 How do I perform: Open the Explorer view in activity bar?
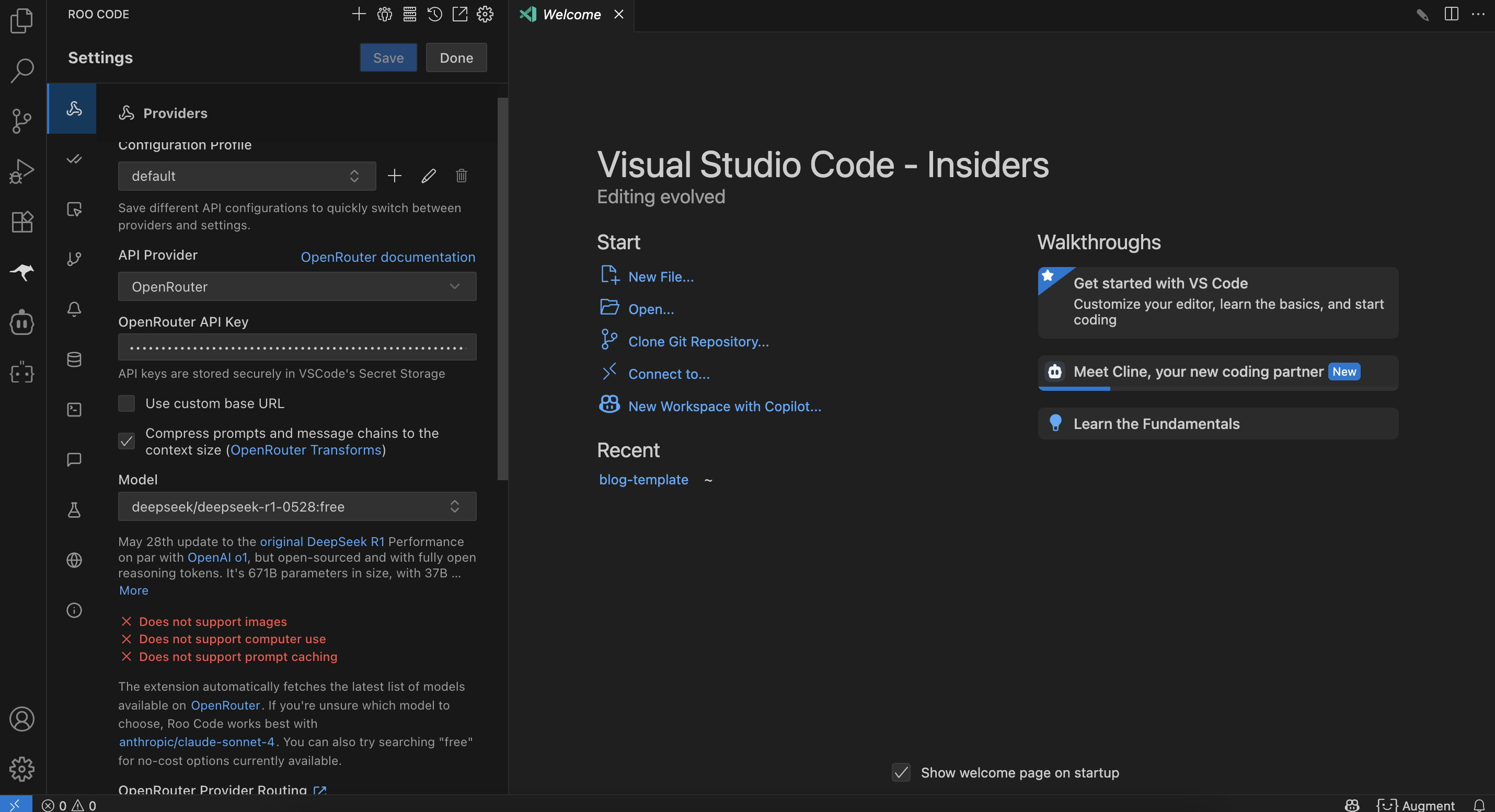coord(22,21)
